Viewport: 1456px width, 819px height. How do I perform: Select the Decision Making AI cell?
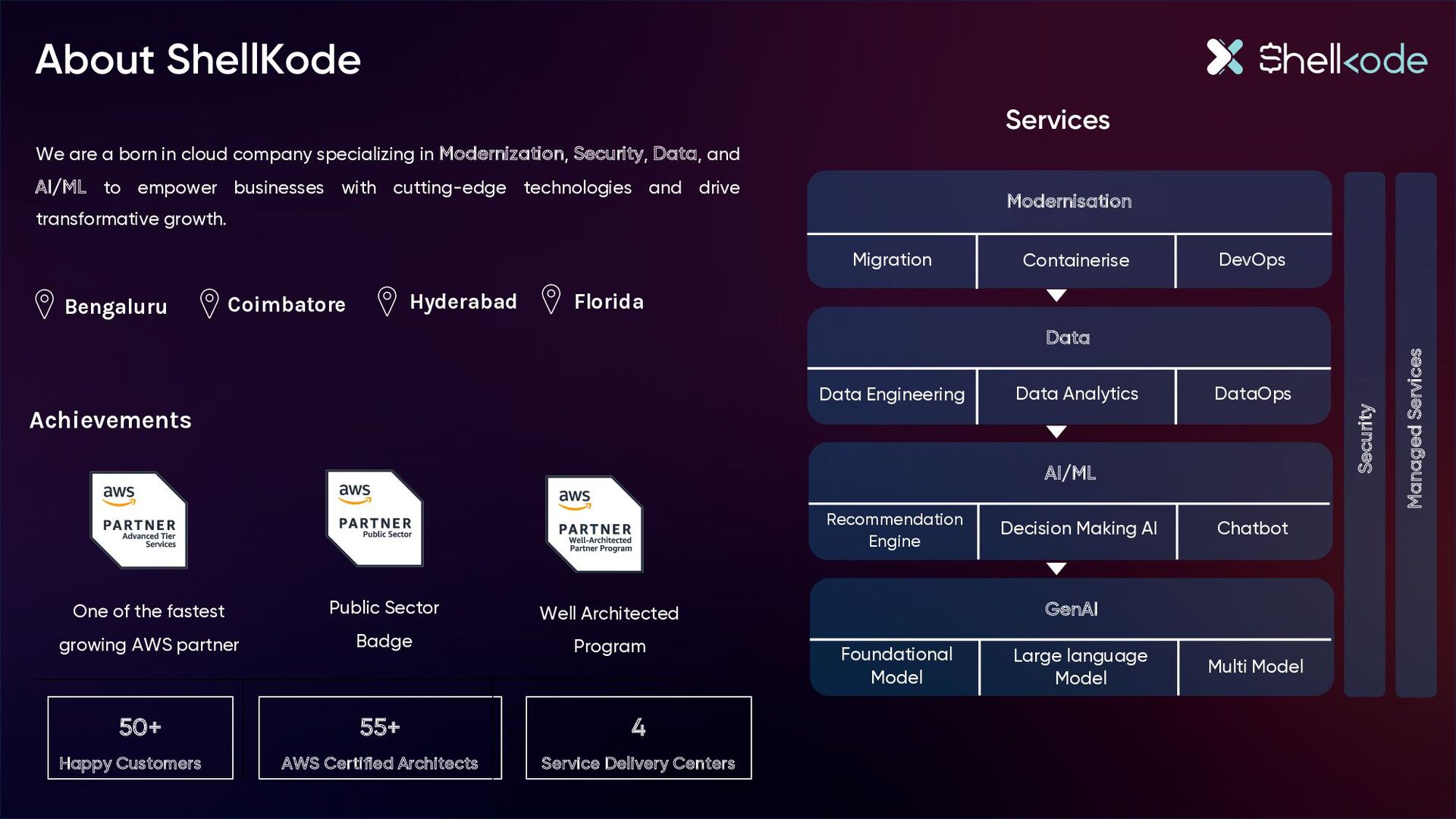pyautogui.click(x=1078, y=532)
